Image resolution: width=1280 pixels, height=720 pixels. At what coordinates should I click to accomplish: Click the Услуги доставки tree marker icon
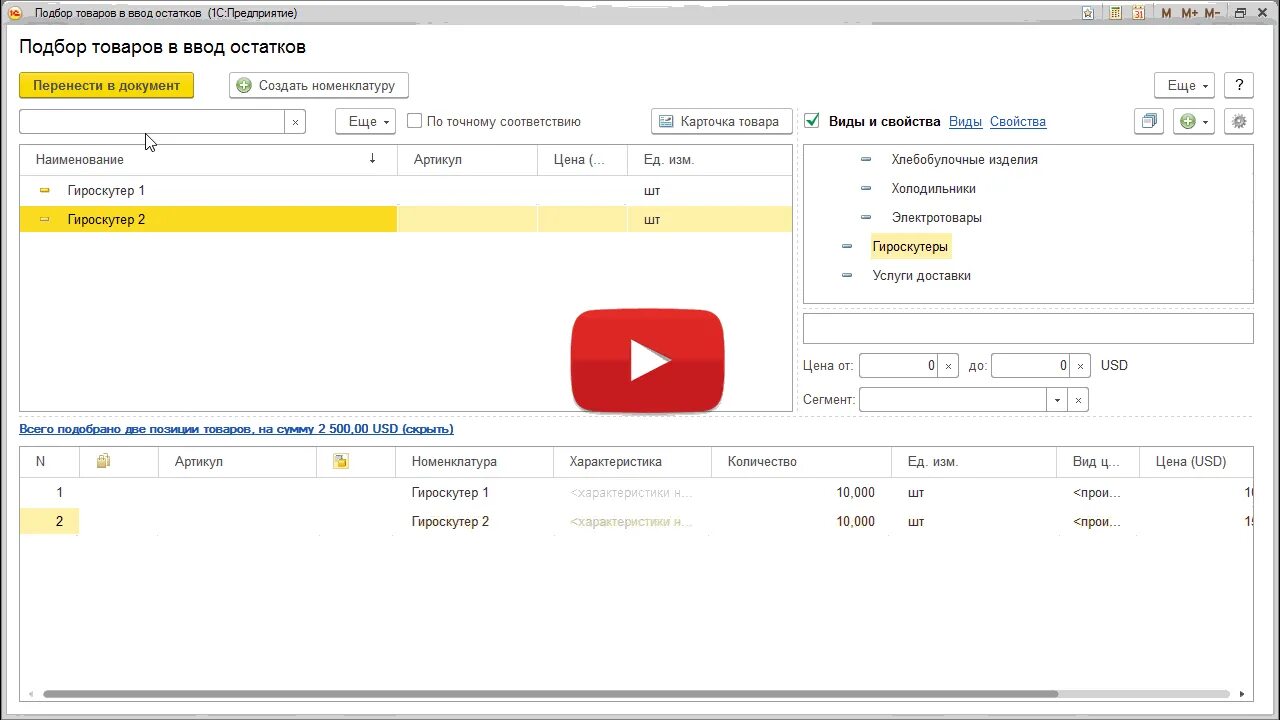(x=847, y=275)
